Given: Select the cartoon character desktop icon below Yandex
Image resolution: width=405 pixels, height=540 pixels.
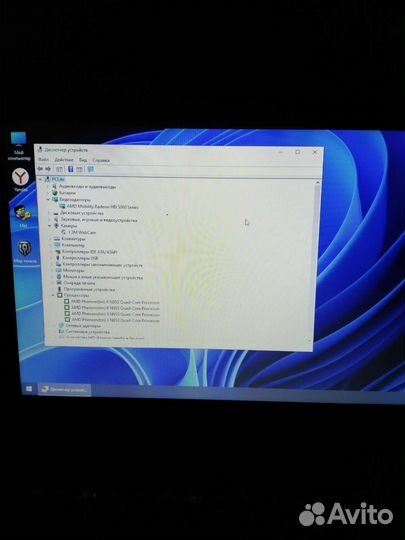Looking at the screenshot, I should [23, 217].
